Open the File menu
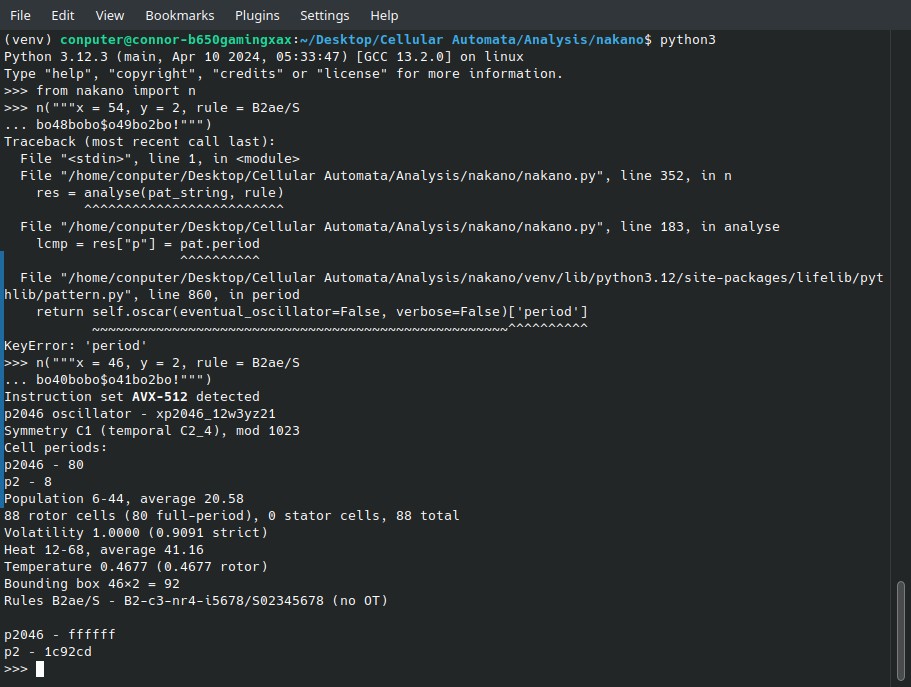 tap(20, 16)
